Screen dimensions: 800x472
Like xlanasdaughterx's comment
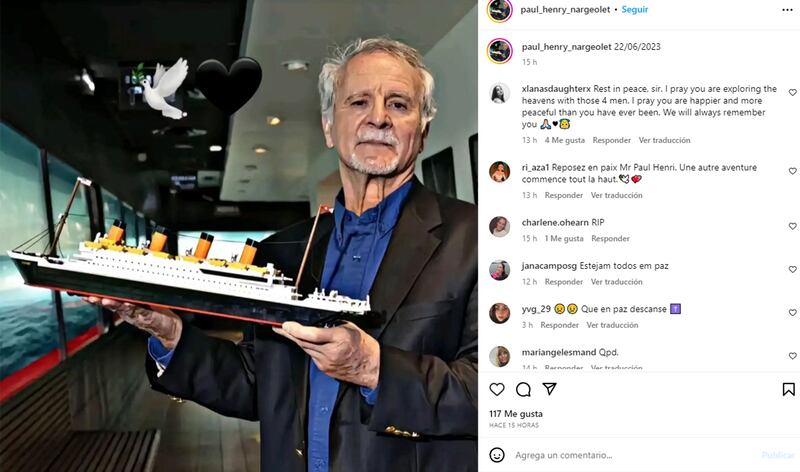[x=792, y=92]
